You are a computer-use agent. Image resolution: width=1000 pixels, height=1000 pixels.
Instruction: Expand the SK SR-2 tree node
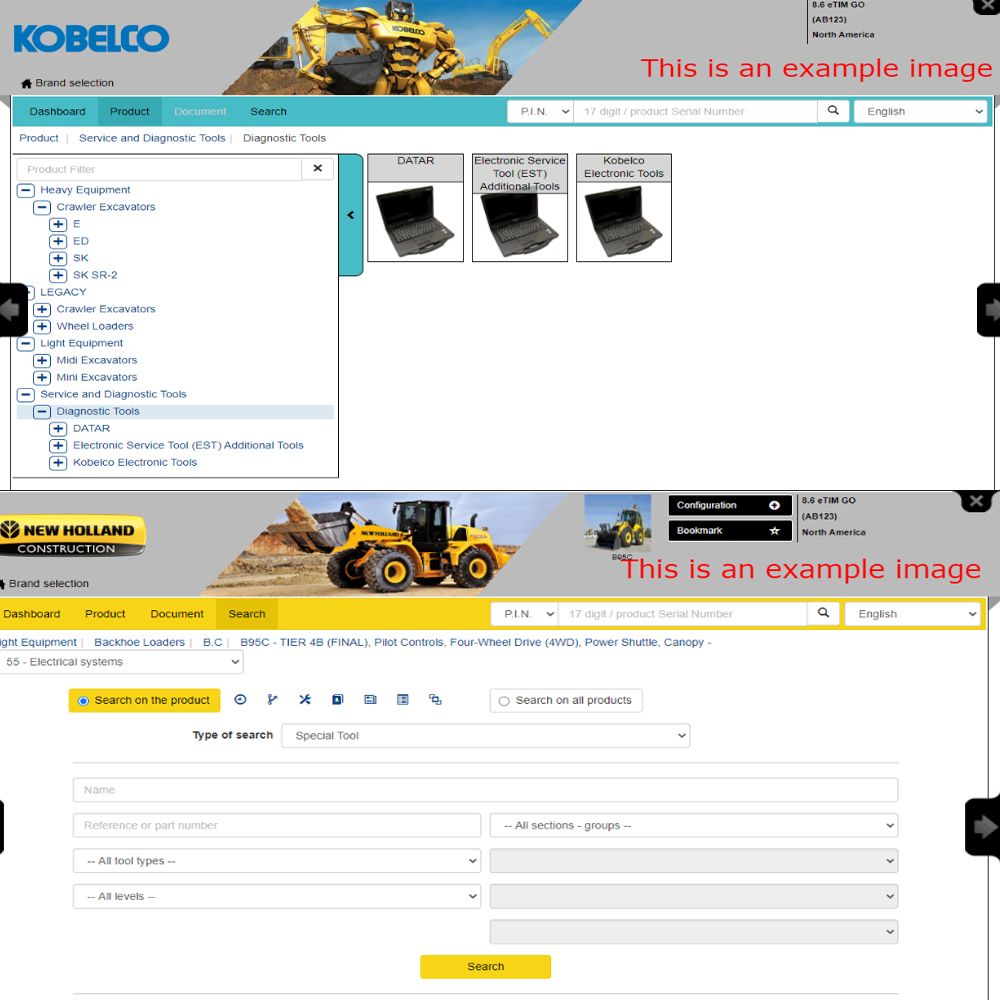[58, 275]
